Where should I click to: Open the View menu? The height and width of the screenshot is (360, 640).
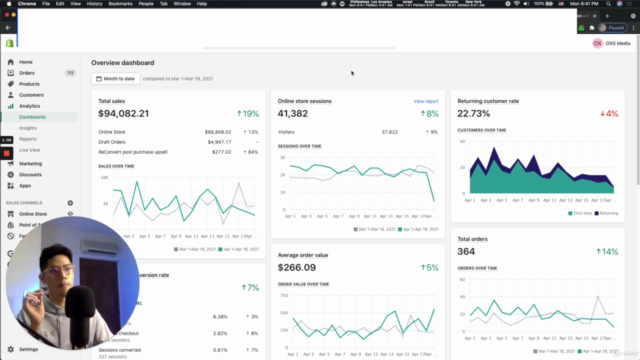(x=76, y=4)
